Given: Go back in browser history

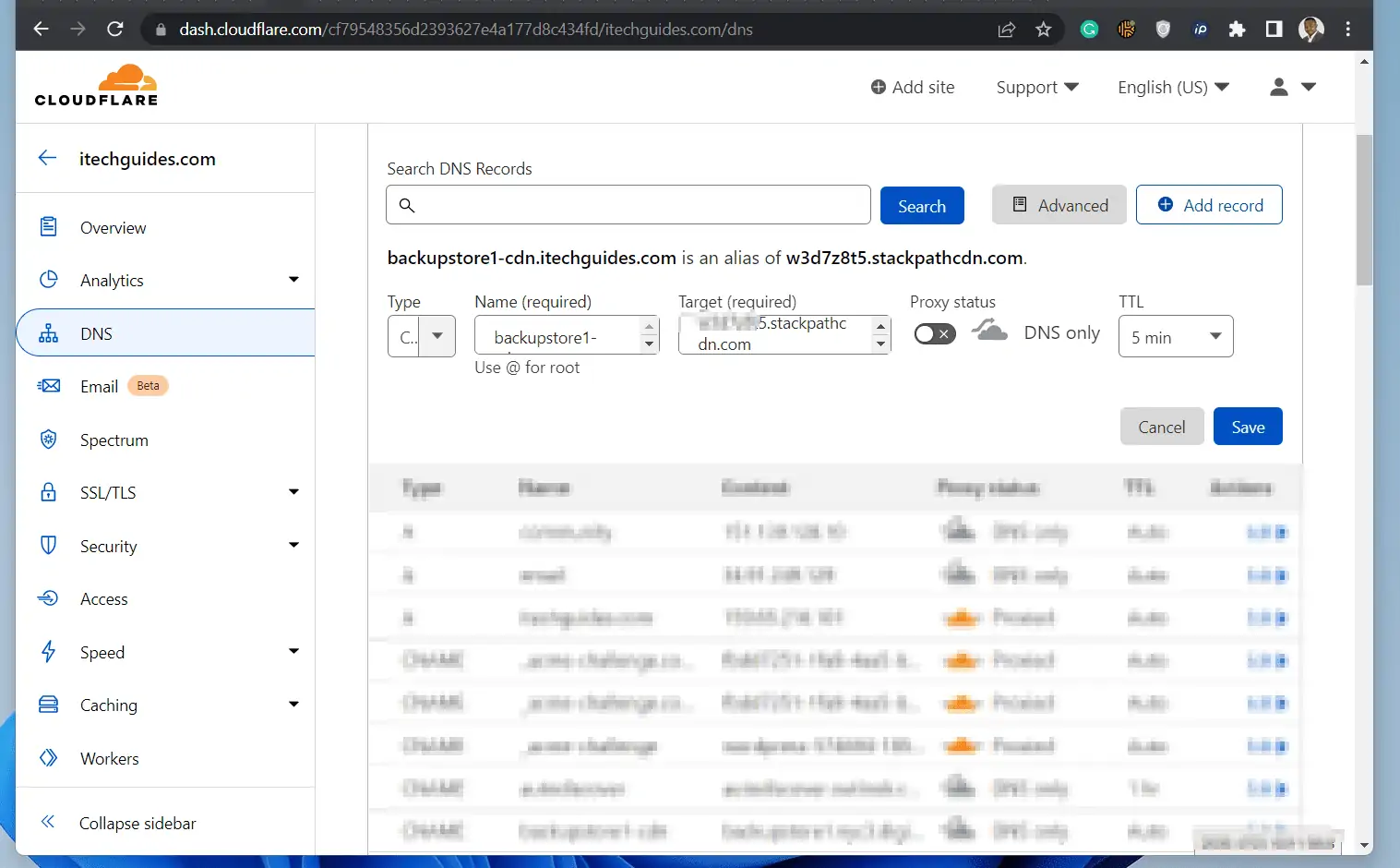Looking at the screenshot, I should click(41, 29).
